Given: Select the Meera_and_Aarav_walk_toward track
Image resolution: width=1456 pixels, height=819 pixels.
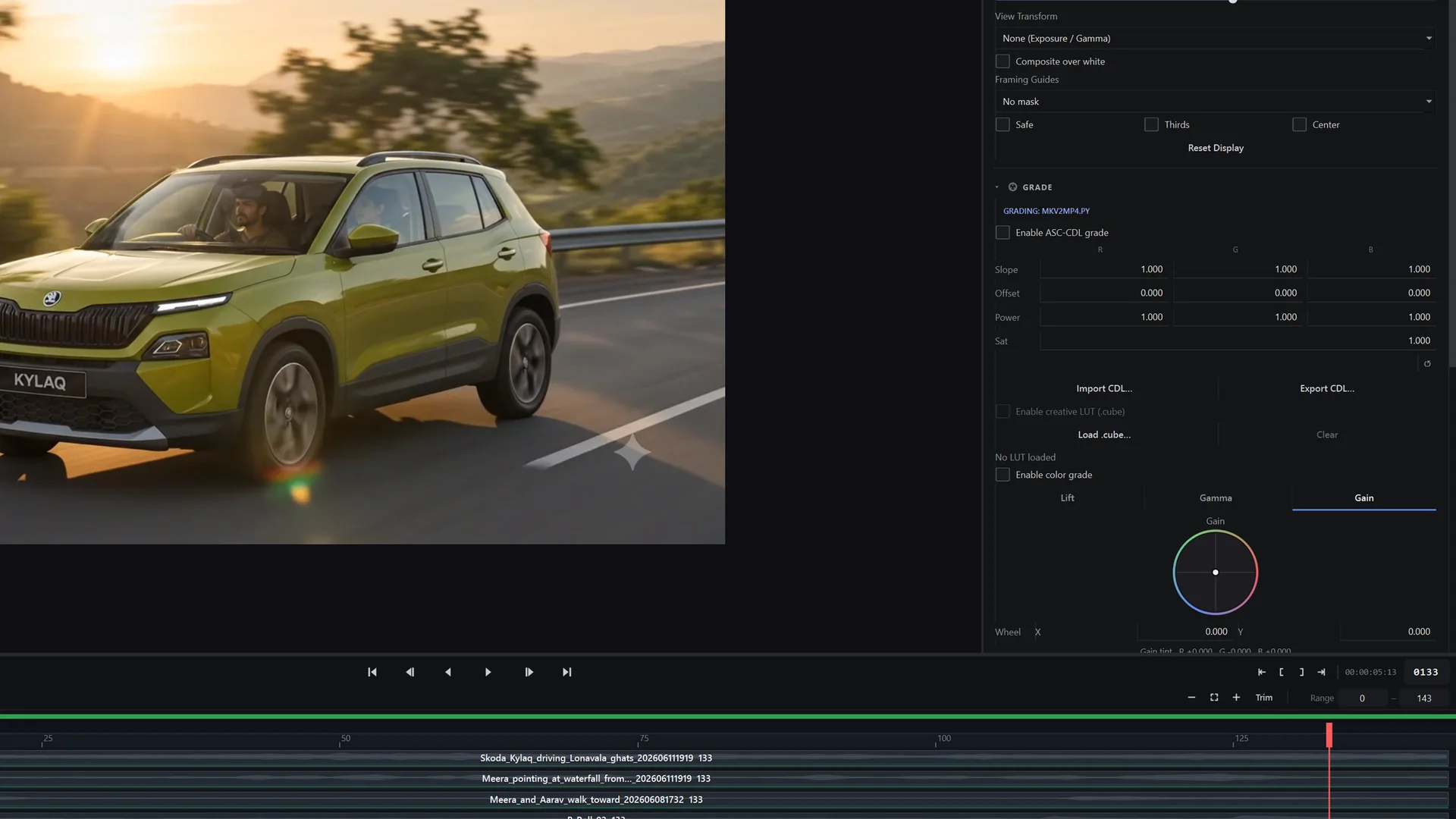Looking at the screenshot, I should tap(724, 800).
